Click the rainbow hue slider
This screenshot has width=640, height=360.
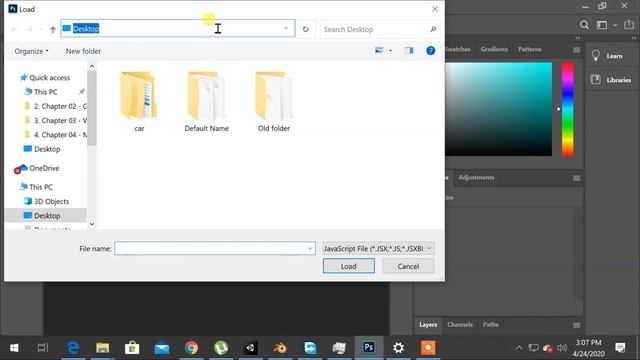[567, 109]
